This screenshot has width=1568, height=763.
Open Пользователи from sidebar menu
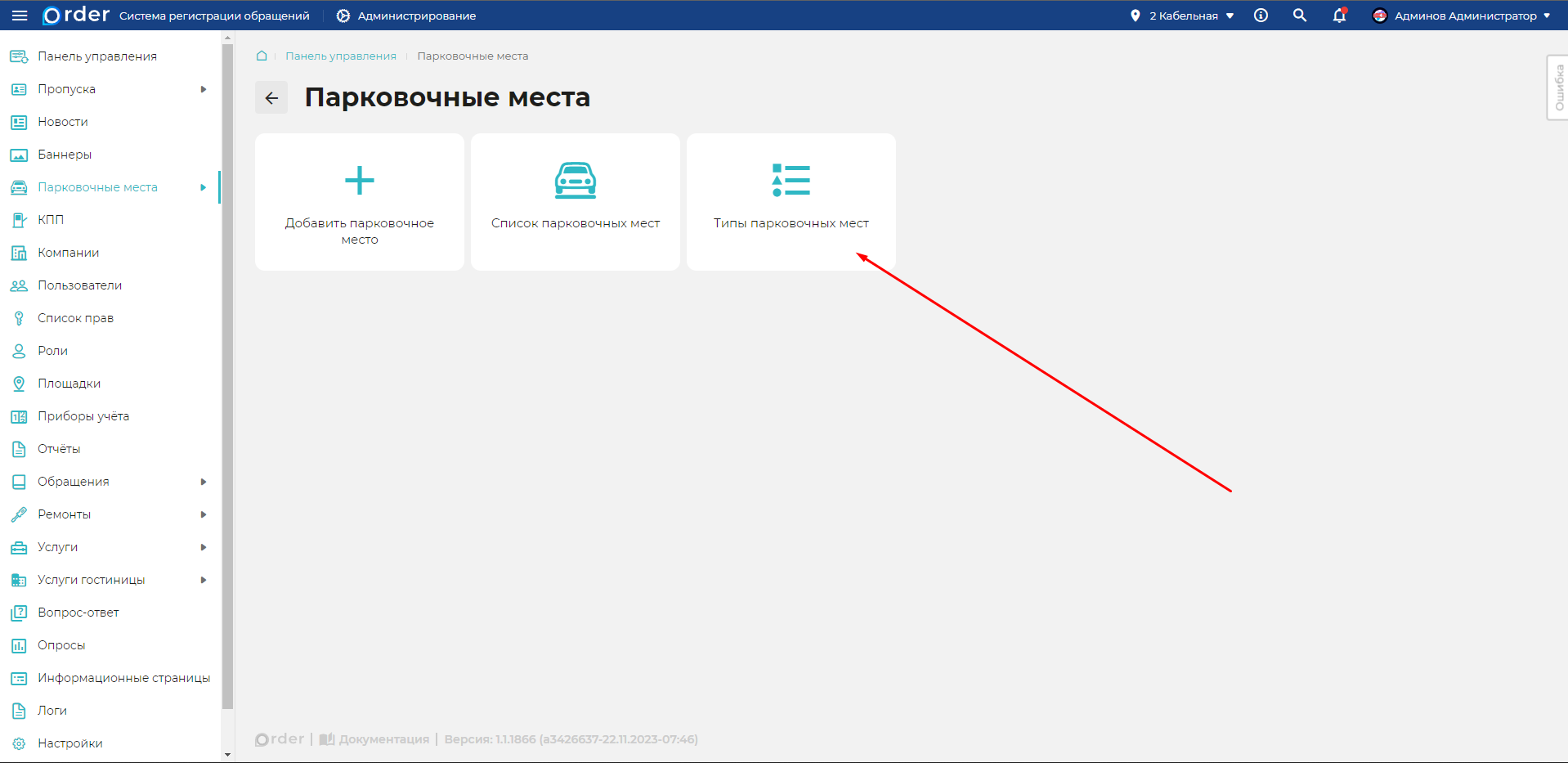pyautogui.click(x=79, y=285)
